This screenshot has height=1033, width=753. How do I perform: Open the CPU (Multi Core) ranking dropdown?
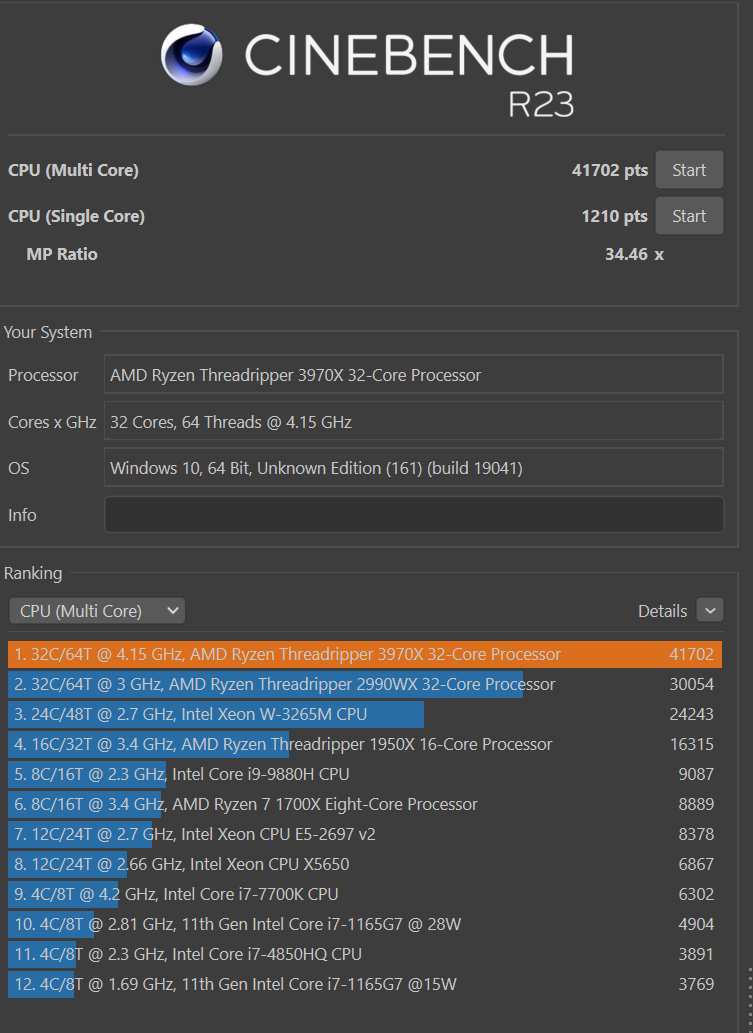click(96, 610)
